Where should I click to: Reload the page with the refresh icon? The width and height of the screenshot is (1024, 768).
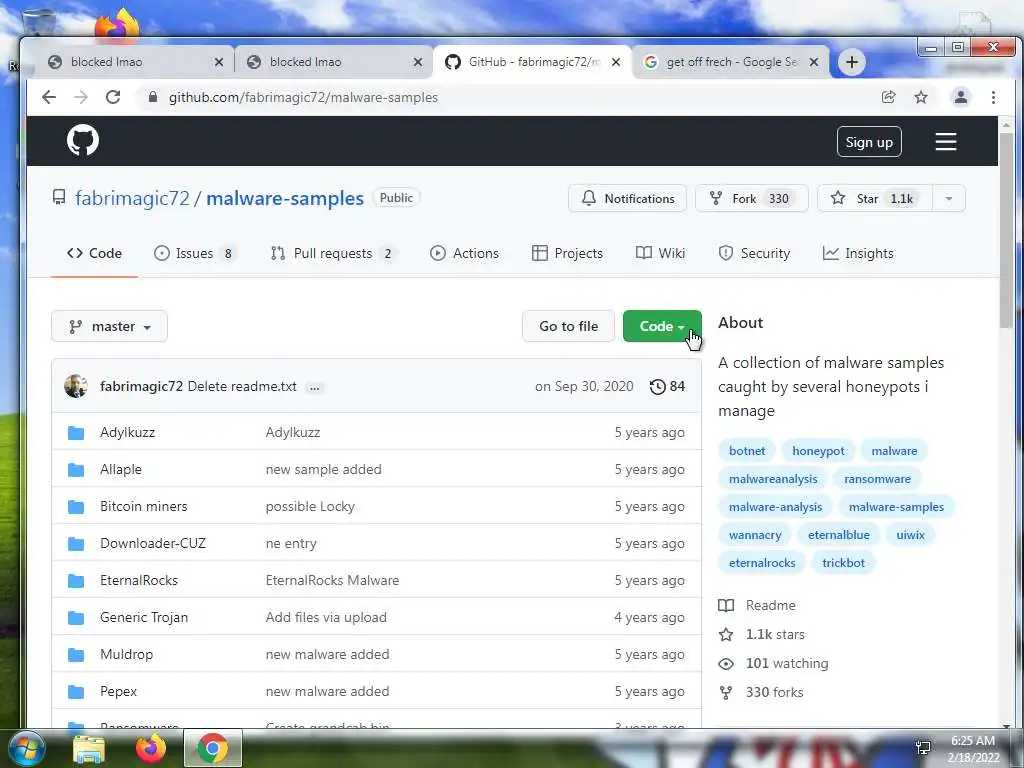(x=113, y=97)
